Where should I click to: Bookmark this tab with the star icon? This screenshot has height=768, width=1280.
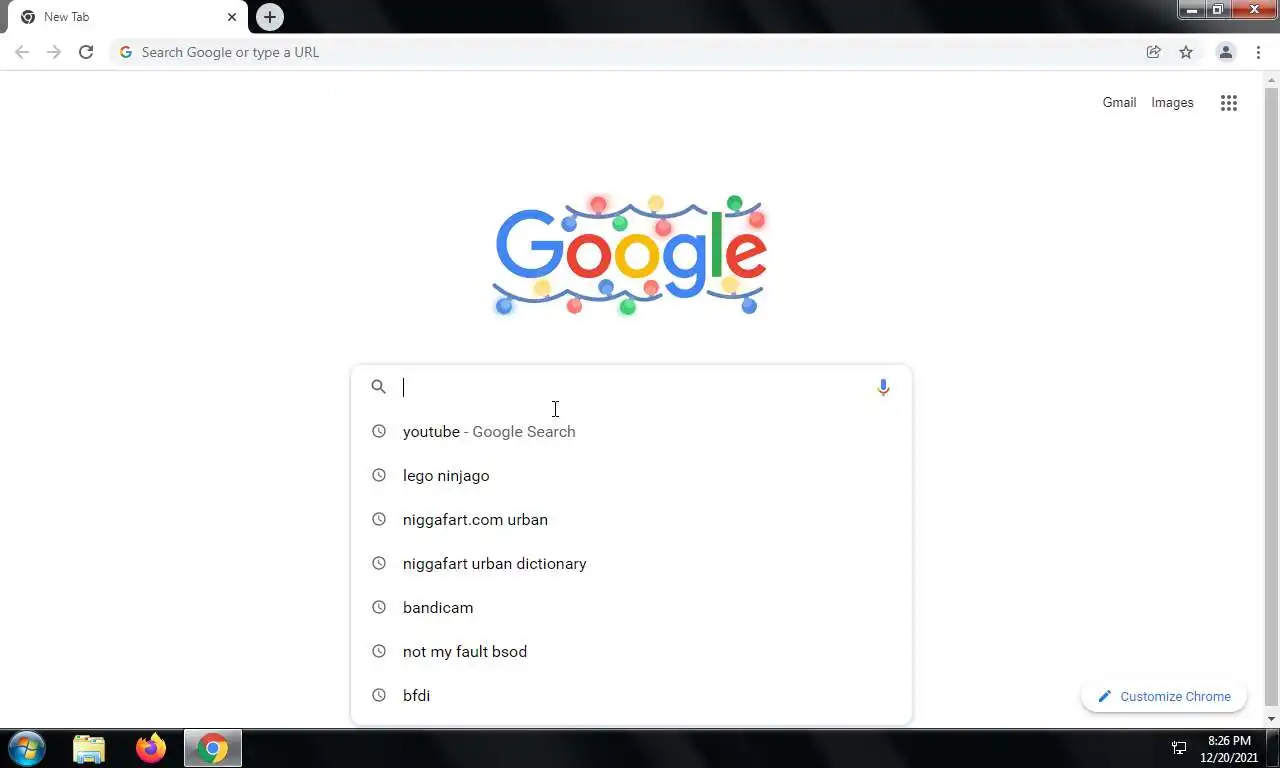tap(1186, 52)
